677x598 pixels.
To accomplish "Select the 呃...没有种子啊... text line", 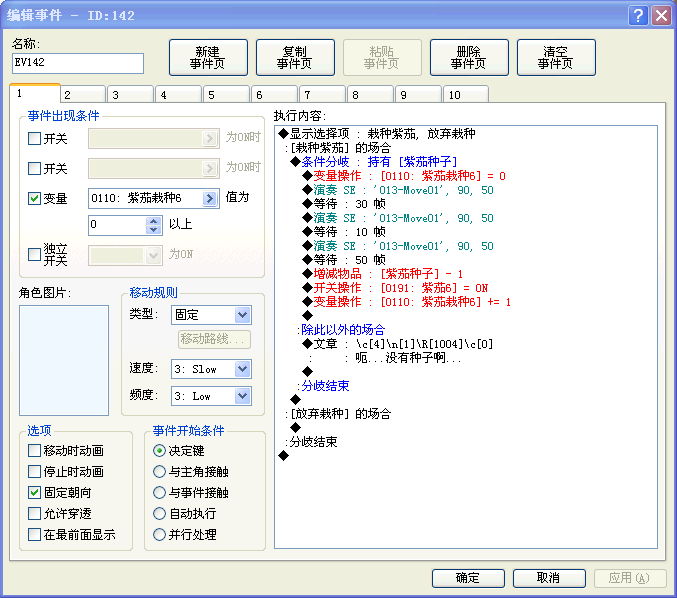I will [x=408, y=358].
